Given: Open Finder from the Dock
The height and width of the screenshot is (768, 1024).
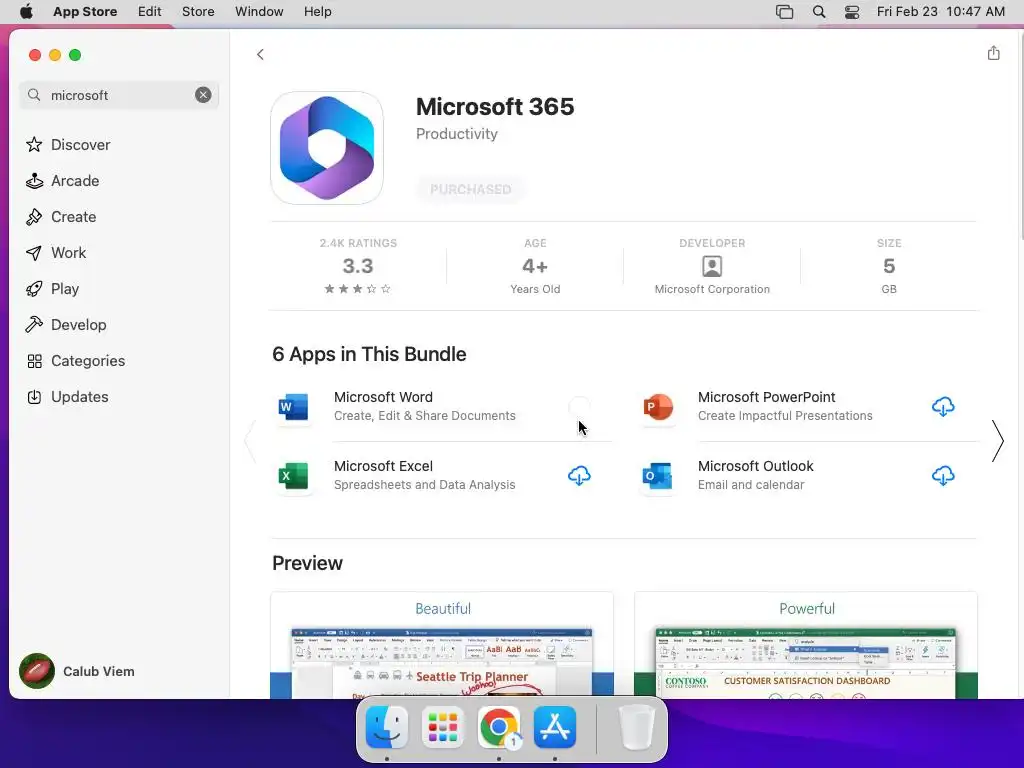Looking at the screenshot, I should click(387, 727).
